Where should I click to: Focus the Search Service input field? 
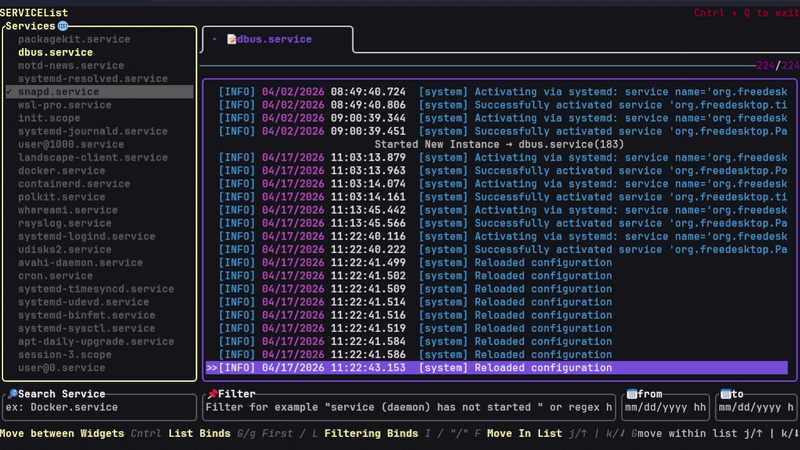click(x=99, y=408)
